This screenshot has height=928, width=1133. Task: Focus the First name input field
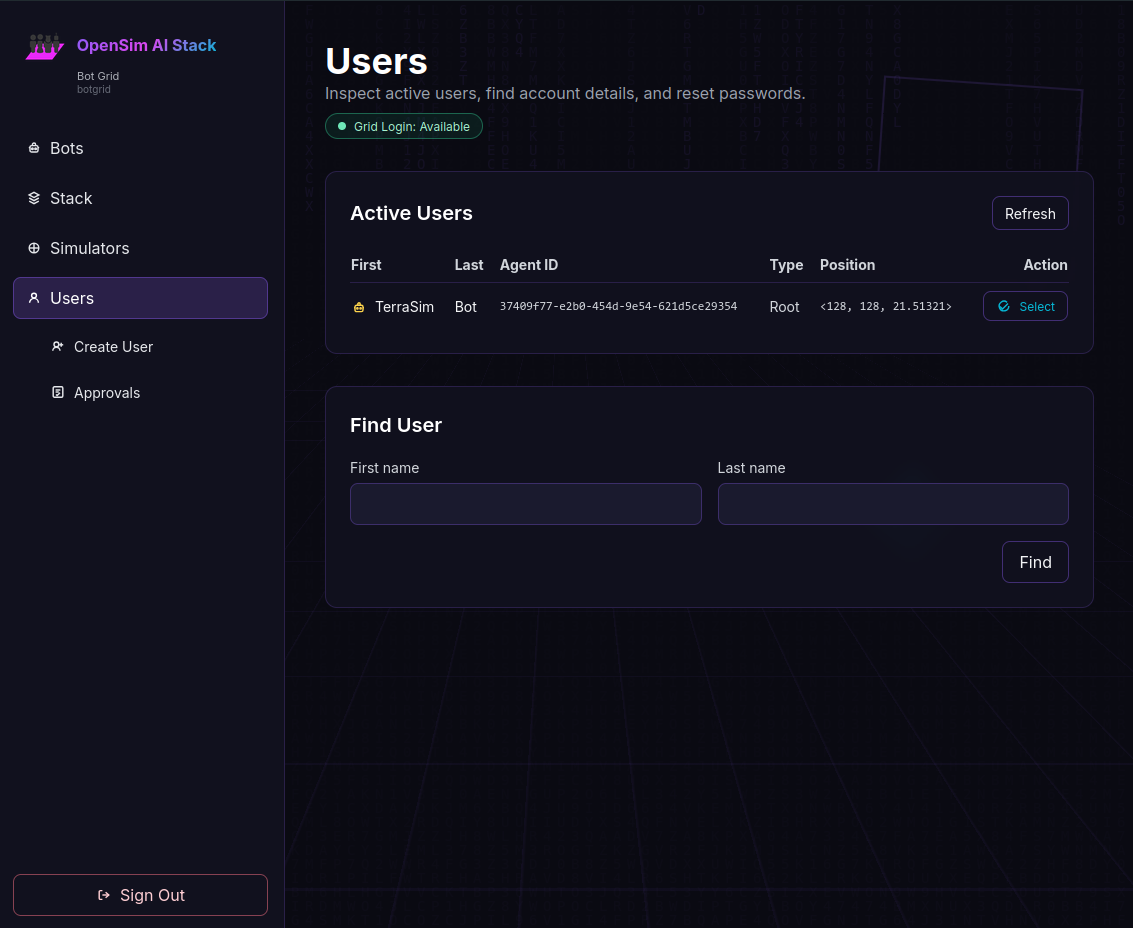click(x=525, y=504)
